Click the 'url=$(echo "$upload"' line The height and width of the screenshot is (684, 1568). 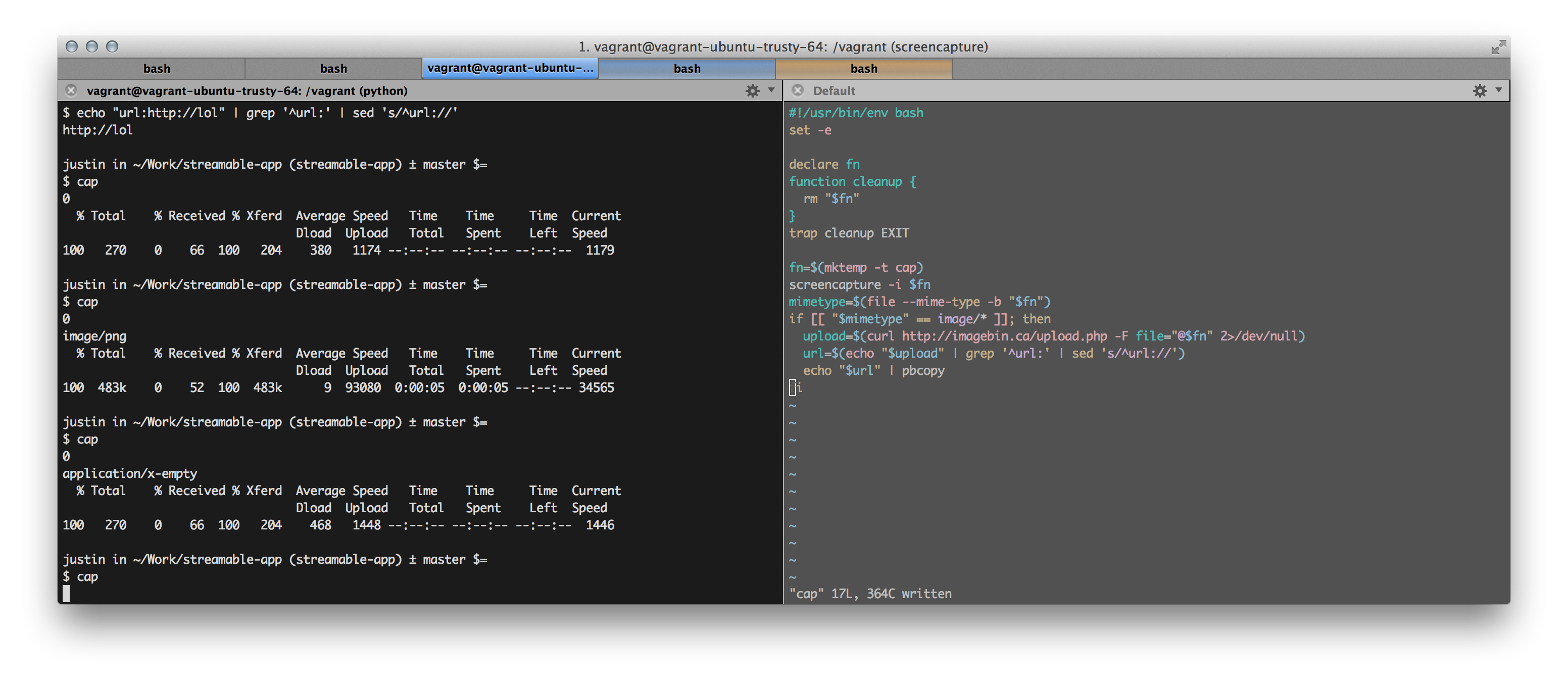[994, 353]
